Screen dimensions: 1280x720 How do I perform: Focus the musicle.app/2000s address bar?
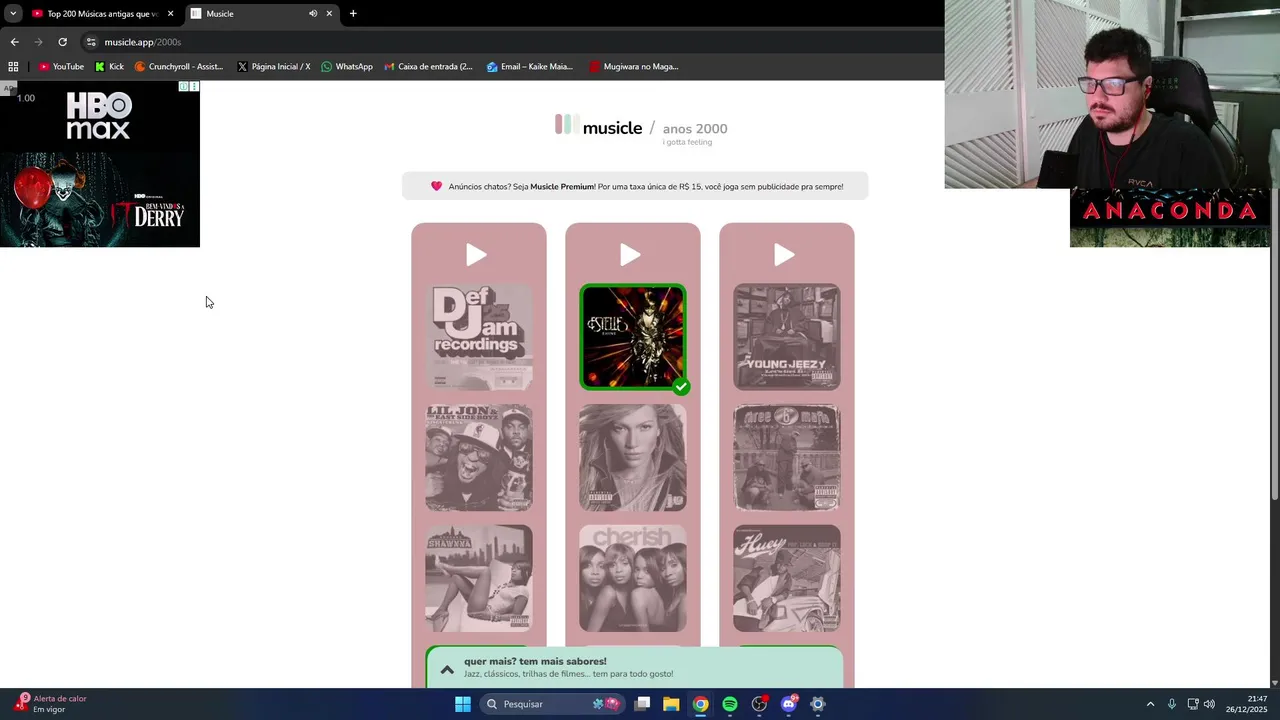coord(510,42)
